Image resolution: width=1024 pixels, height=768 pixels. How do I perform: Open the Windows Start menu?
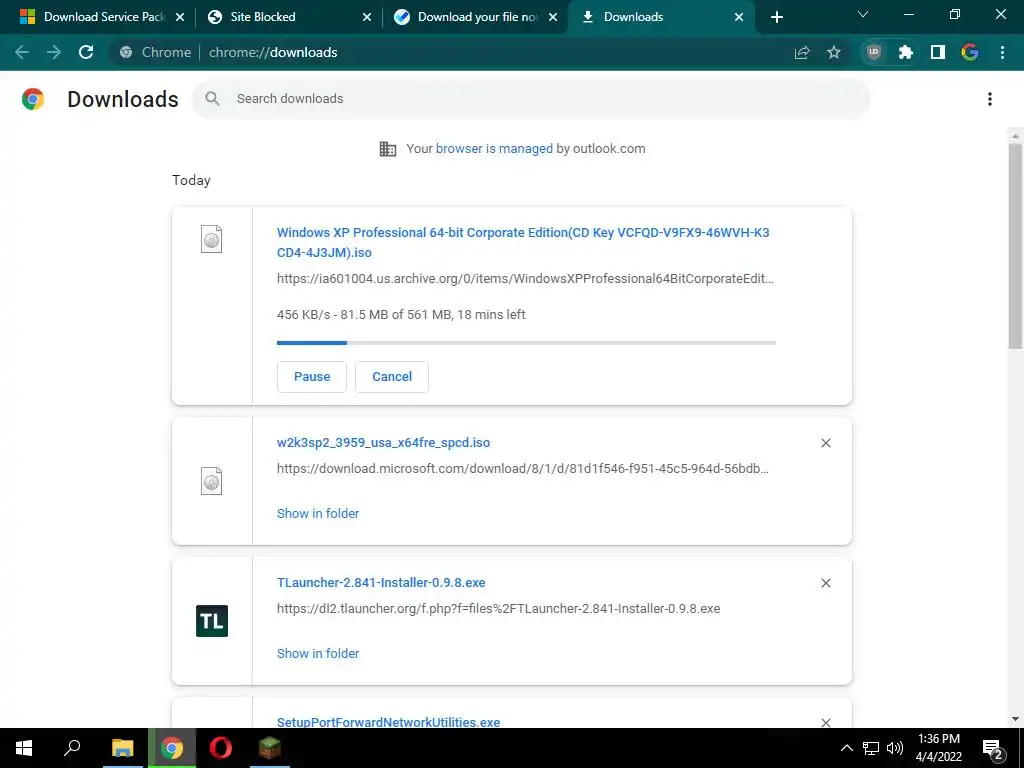click(24, 748)
